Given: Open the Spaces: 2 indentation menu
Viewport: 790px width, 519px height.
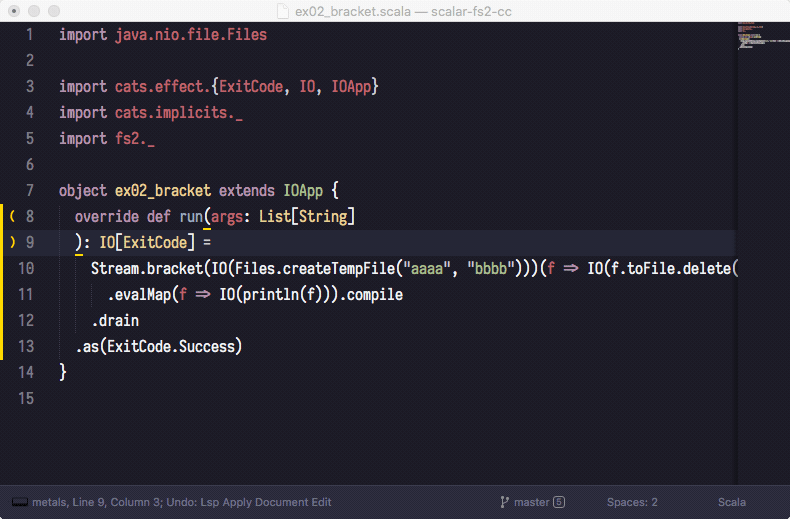Looking at the screenshot, I should click(x=632, y=502).
